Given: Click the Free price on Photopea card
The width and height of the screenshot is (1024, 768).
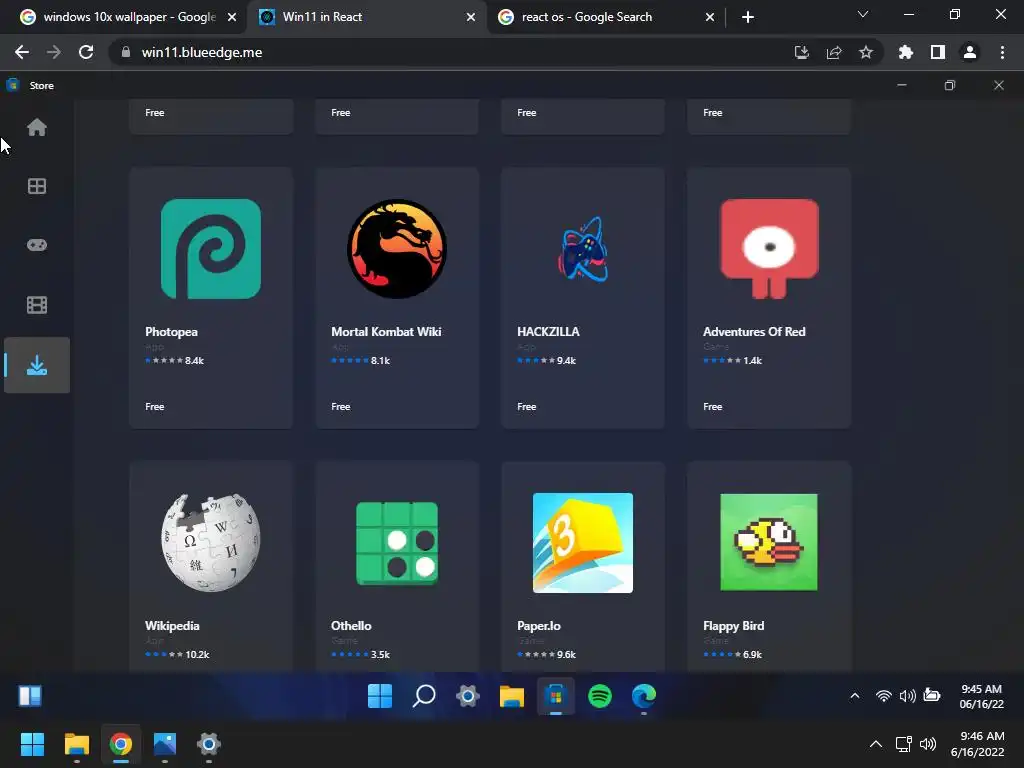Looking at the screenshot, I should tap(155, 406).
